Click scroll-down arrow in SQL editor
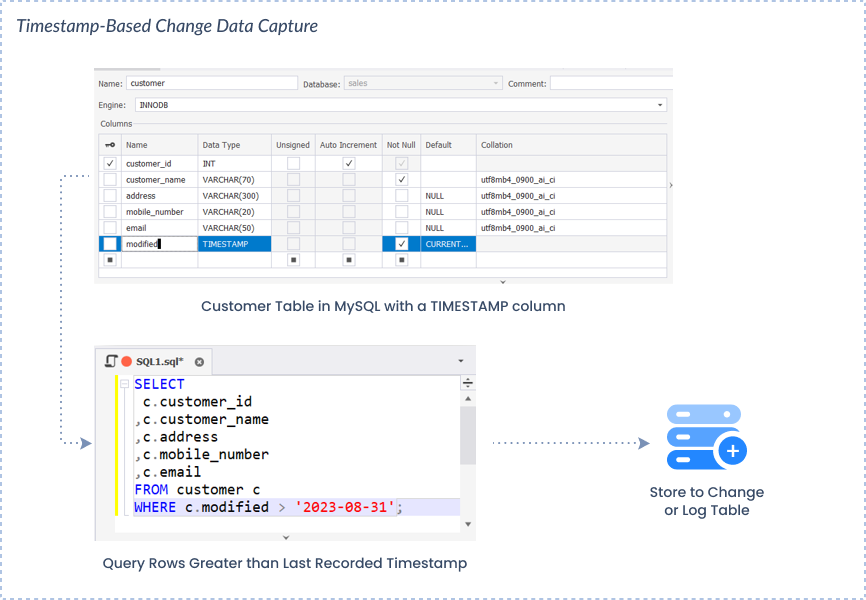 click(x=468, y=524)
